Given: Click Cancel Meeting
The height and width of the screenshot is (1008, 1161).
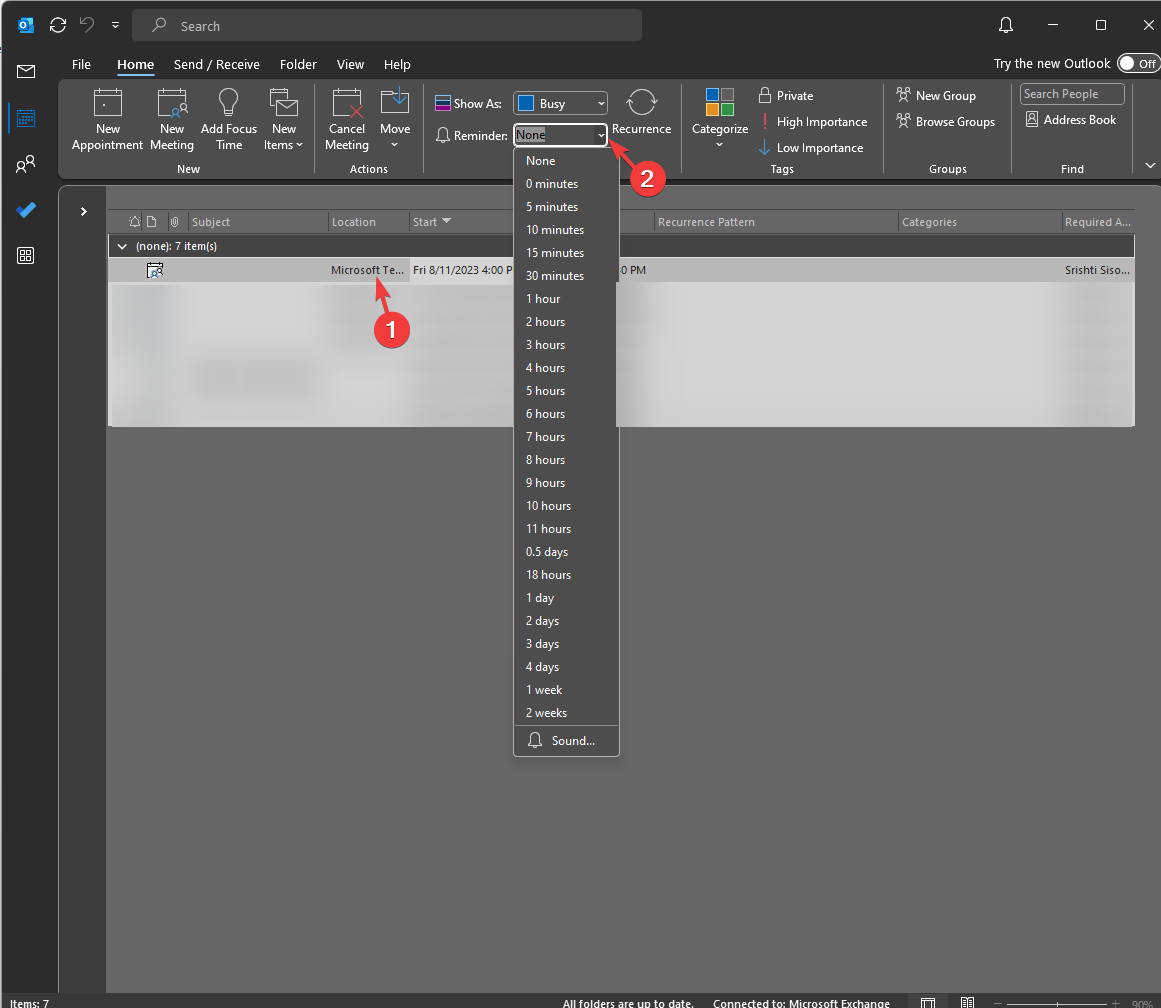Looking at the screenshot, I should 347,119.
